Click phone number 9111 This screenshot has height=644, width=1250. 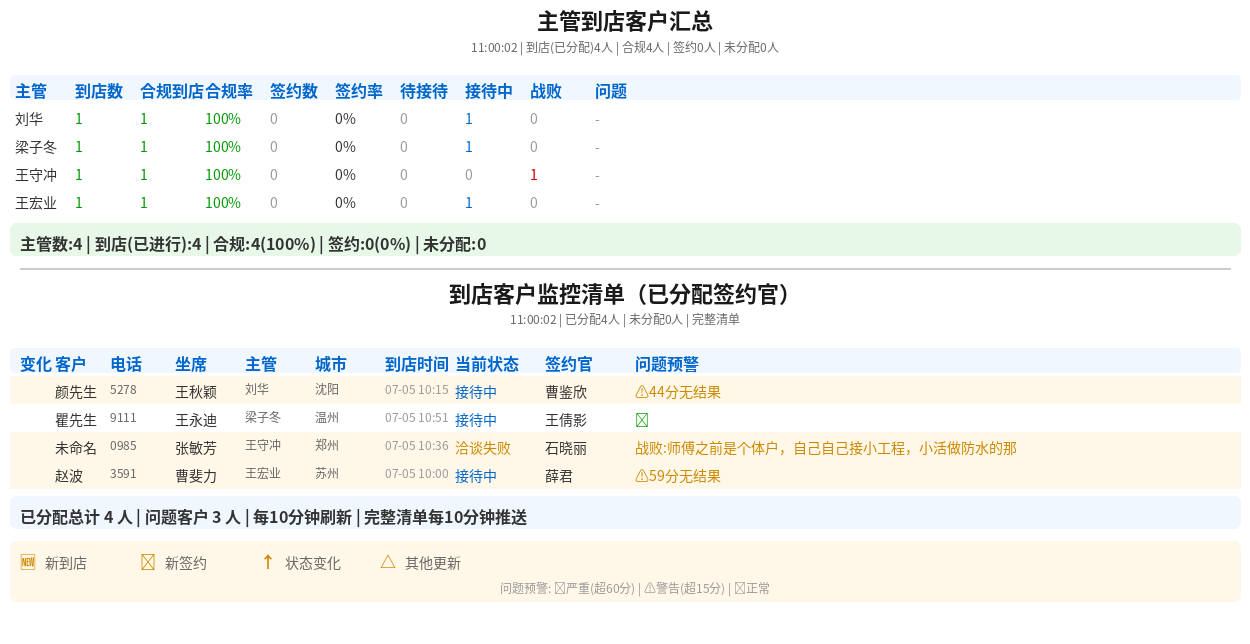pos(123,418)
